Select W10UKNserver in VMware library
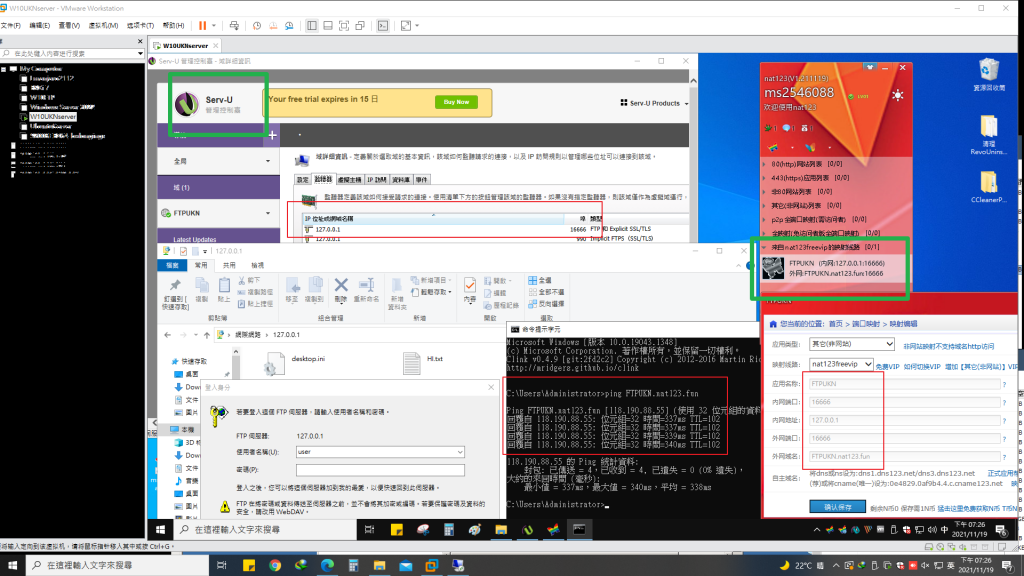The image size is (1024, 576). 53,117
